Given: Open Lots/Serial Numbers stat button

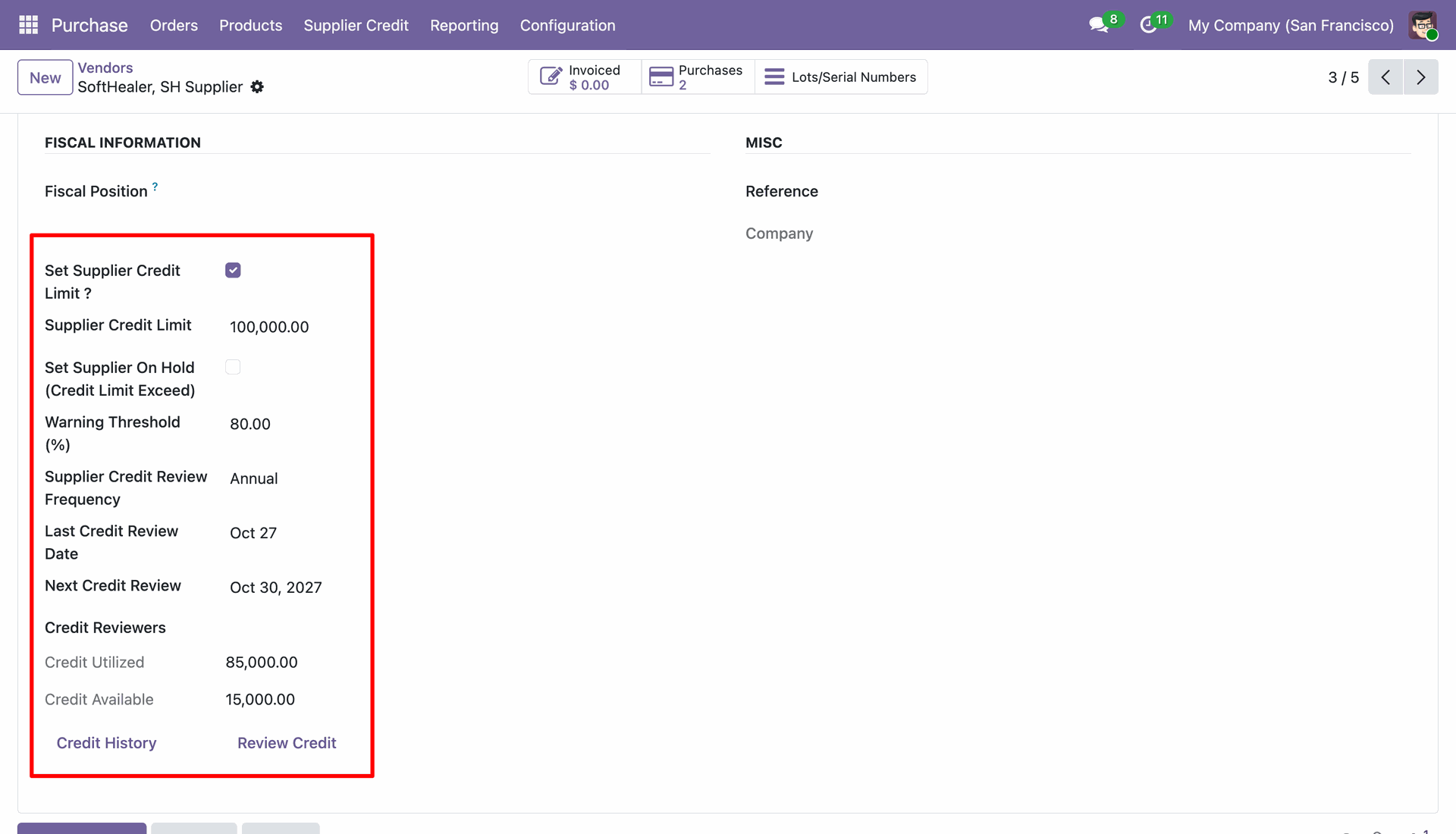Looking at the screenshot, I should click(x=841, y=77).
